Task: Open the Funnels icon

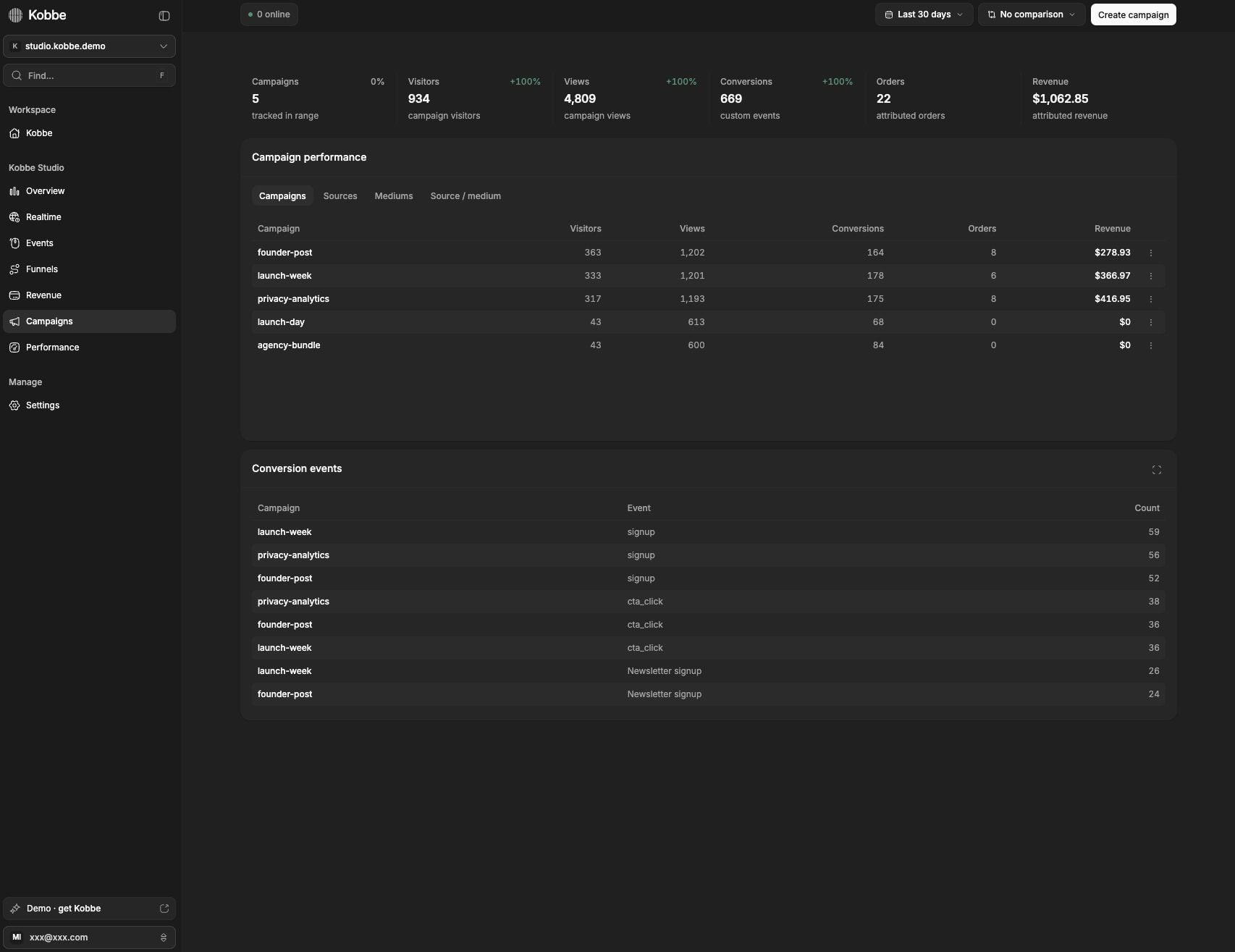Action: tap(14, 269)
